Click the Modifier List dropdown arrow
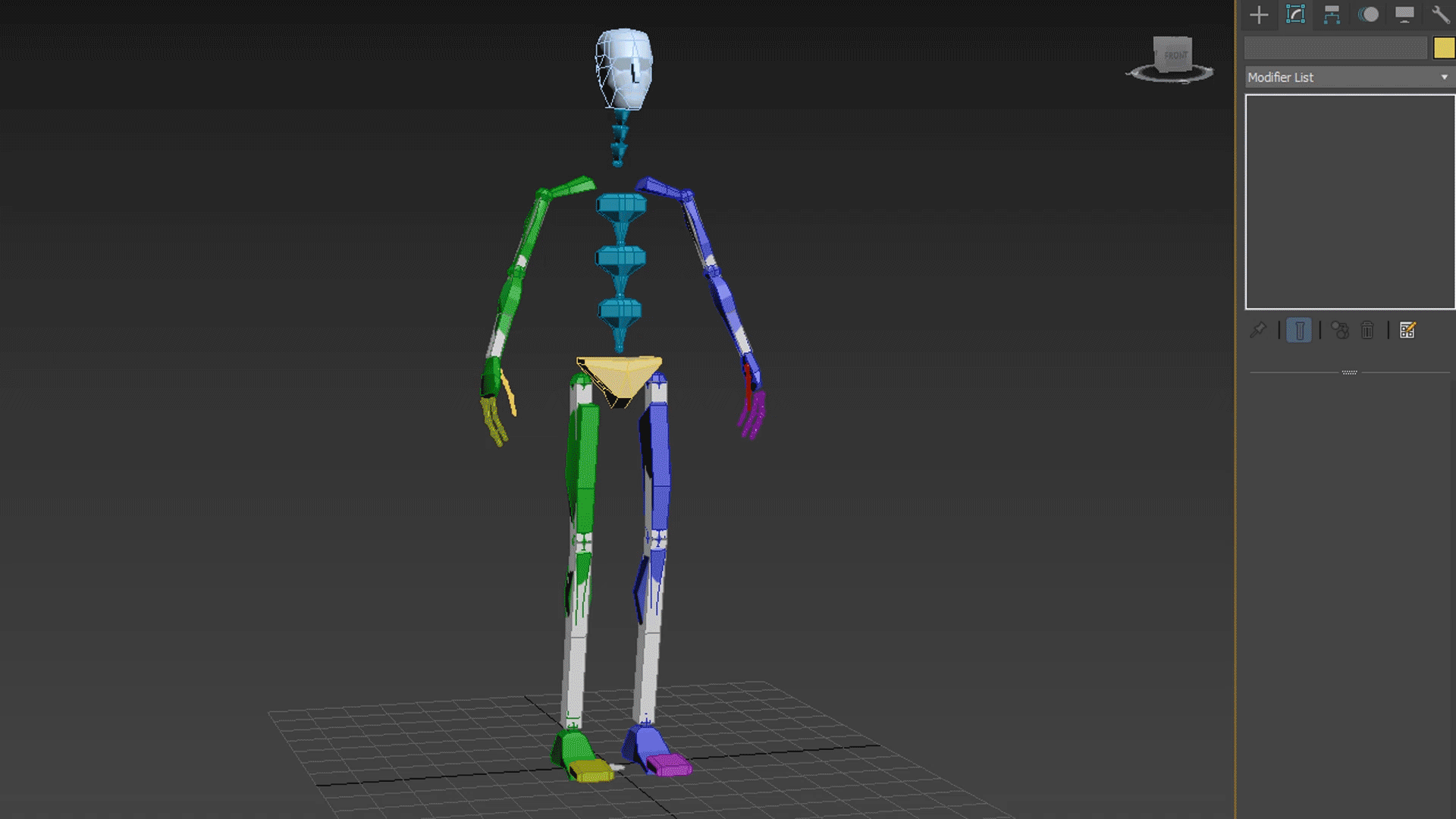The height and width of the screenshot is (819, 1456). click(x=1444, y=77)
